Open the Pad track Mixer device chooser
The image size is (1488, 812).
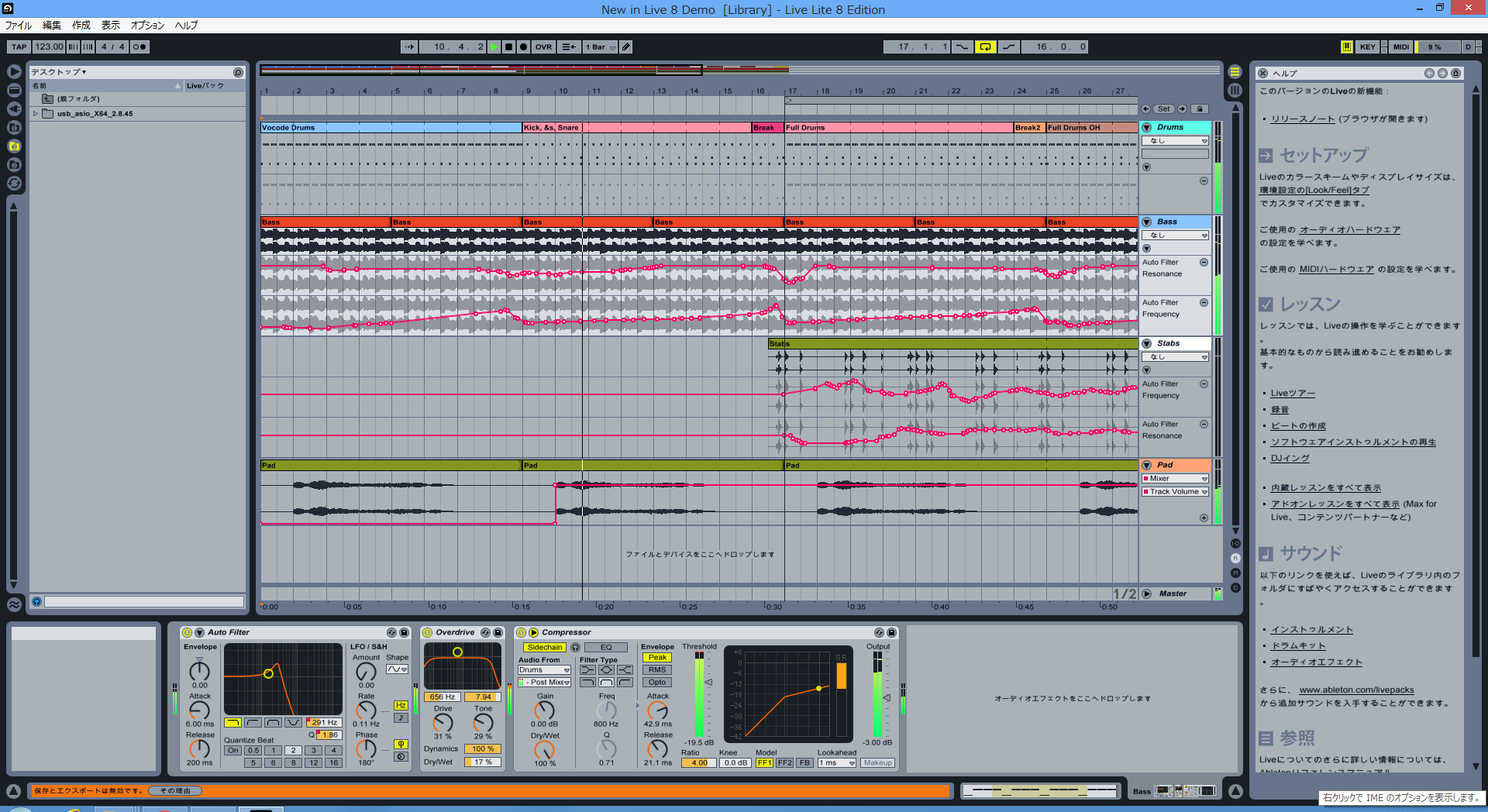[1176, 479]
